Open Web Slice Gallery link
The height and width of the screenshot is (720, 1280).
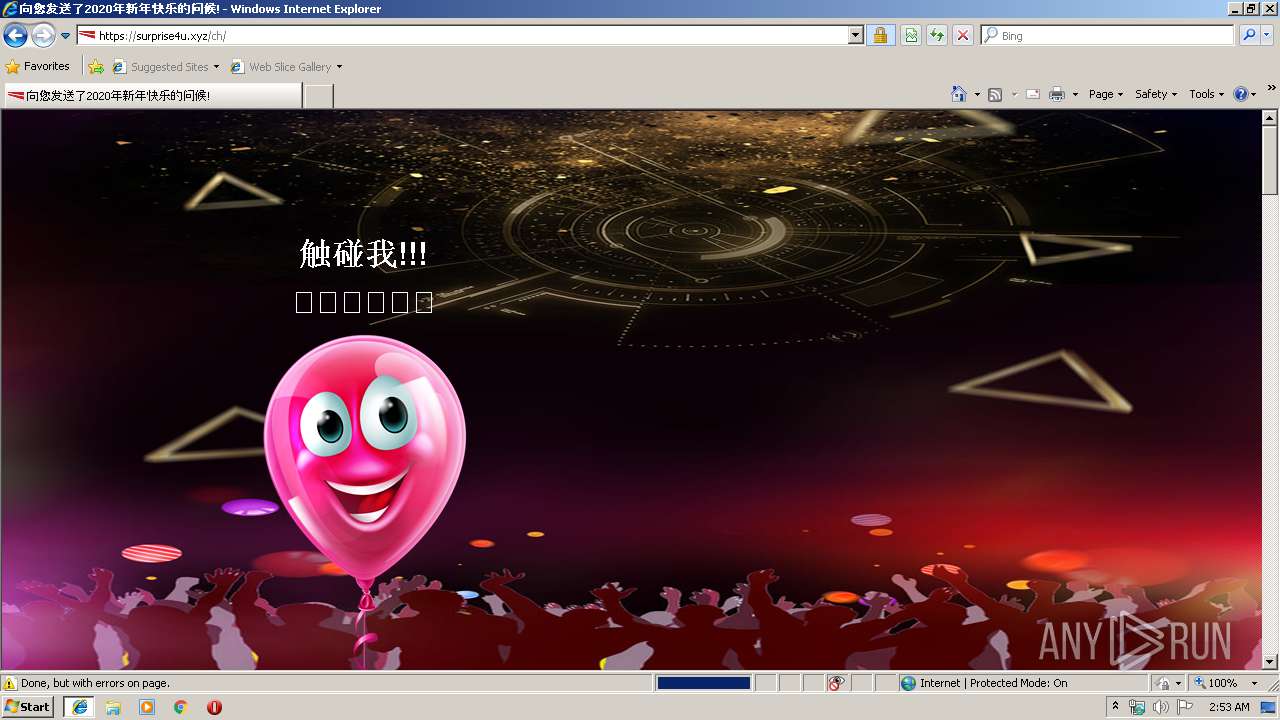pyautogui.click(x=281, y=67)
